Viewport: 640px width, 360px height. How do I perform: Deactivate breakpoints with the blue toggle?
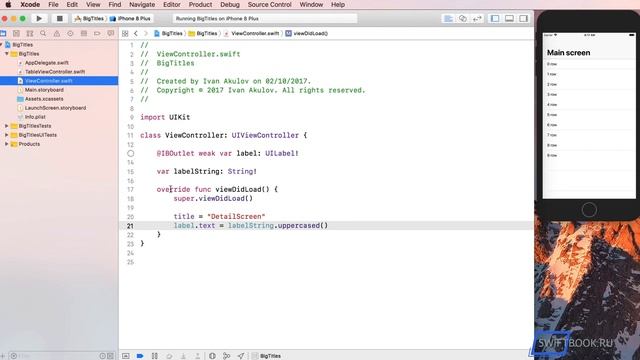click(x=140, y=356)
